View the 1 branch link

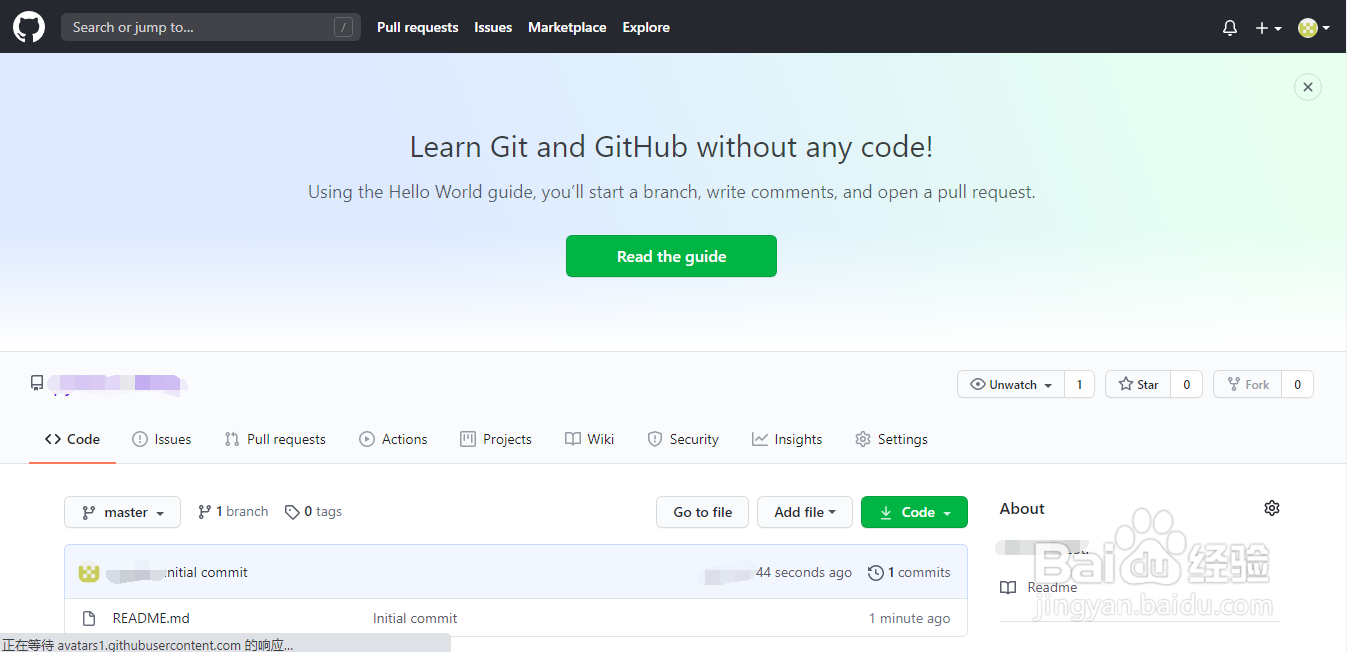pyautogui.click(x=233, y=512)
